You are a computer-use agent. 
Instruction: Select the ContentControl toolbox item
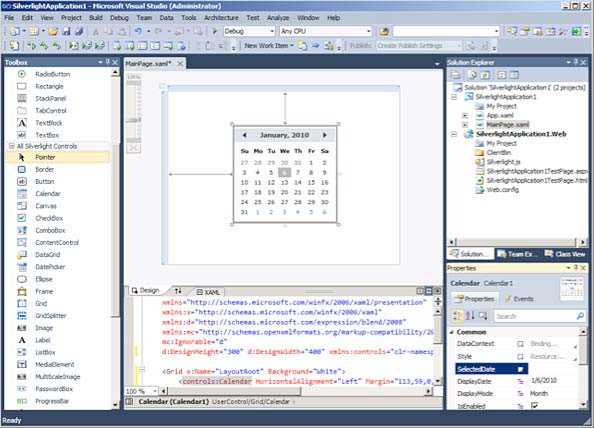57,242
